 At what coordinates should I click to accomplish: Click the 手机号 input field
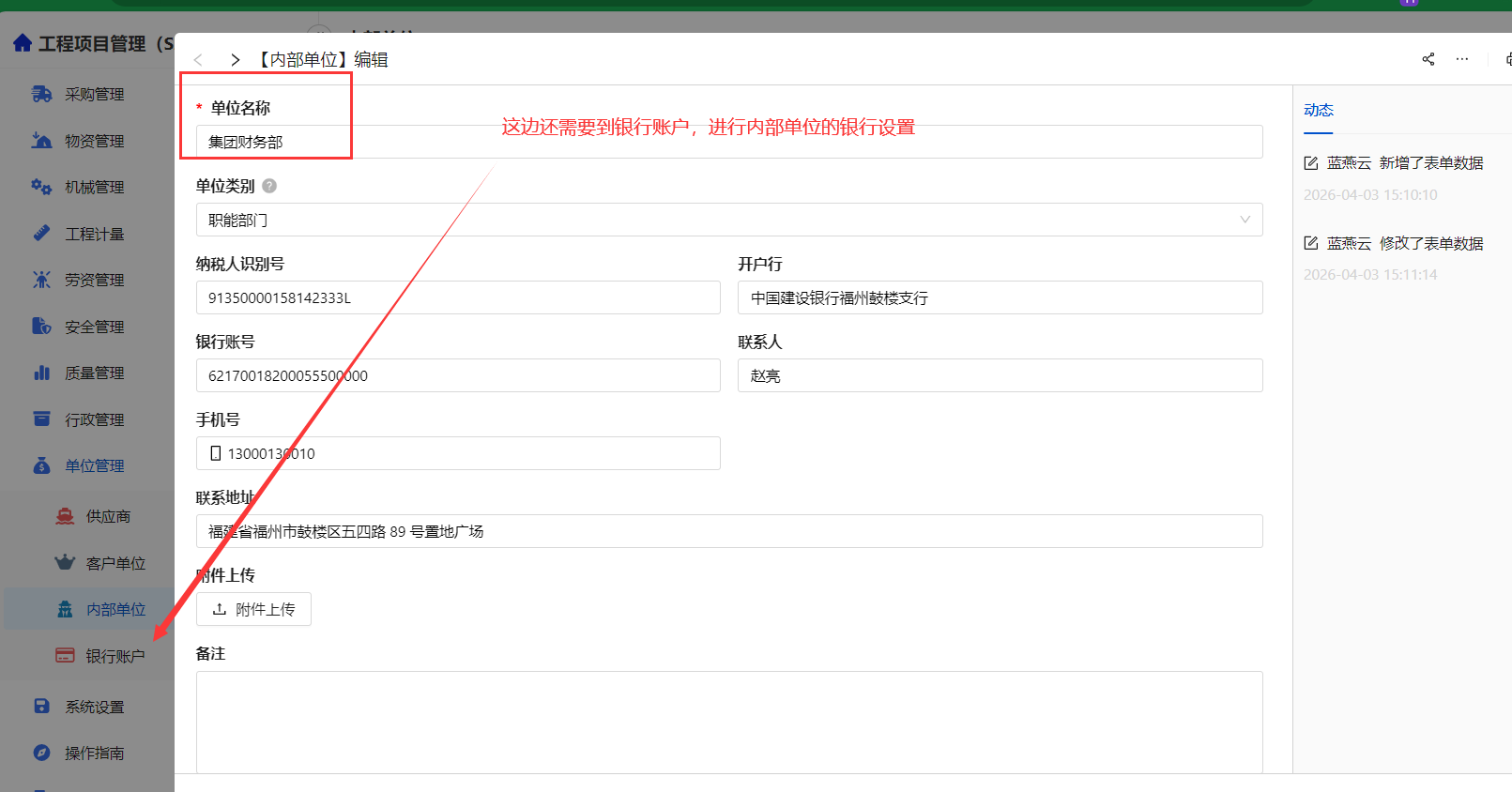pos(458,453)
